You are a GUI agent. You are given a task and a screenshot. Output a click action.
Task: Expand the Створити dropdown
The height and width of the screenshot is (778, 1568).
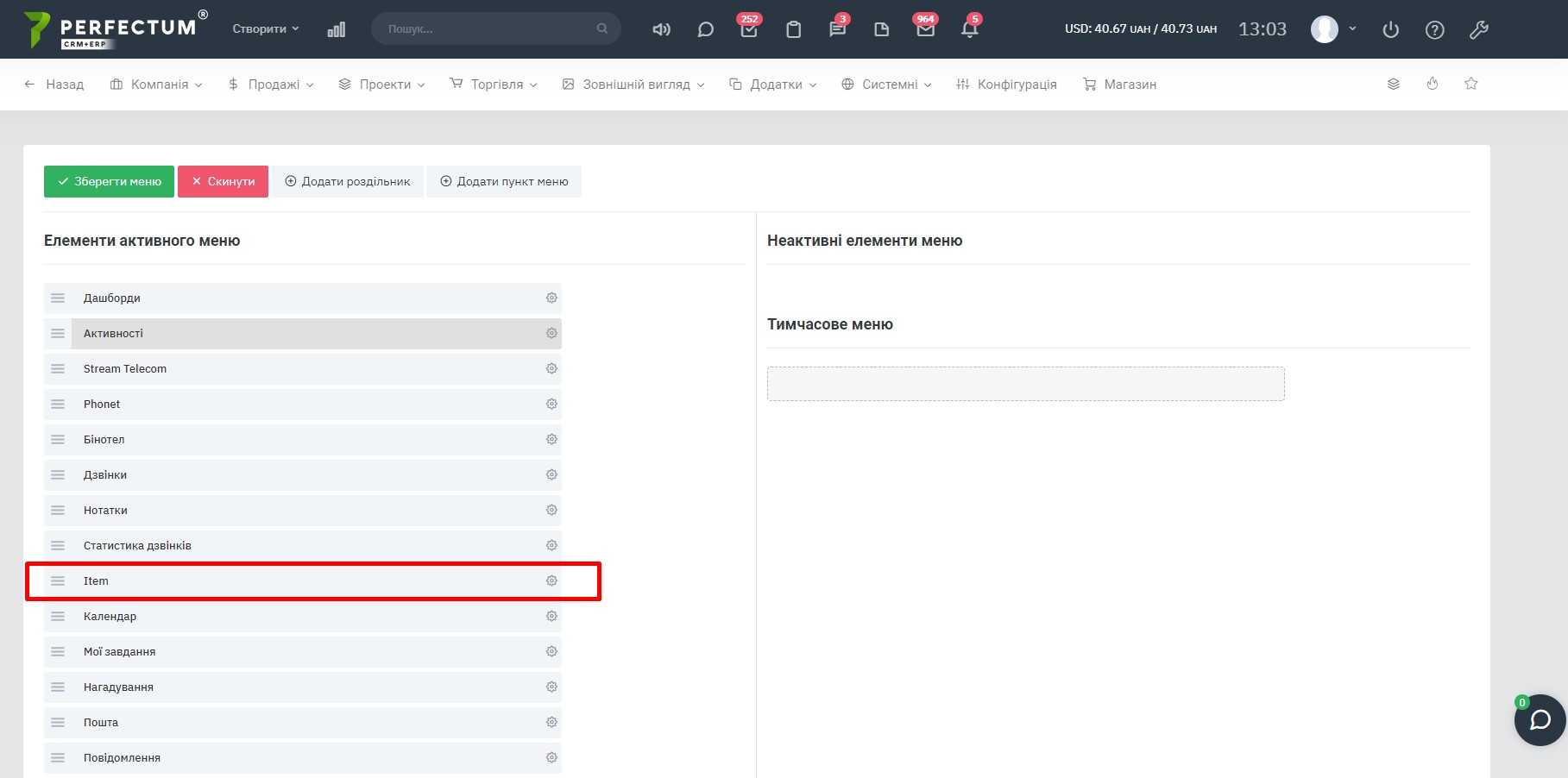pyautogui.click(x=265, y=28)
